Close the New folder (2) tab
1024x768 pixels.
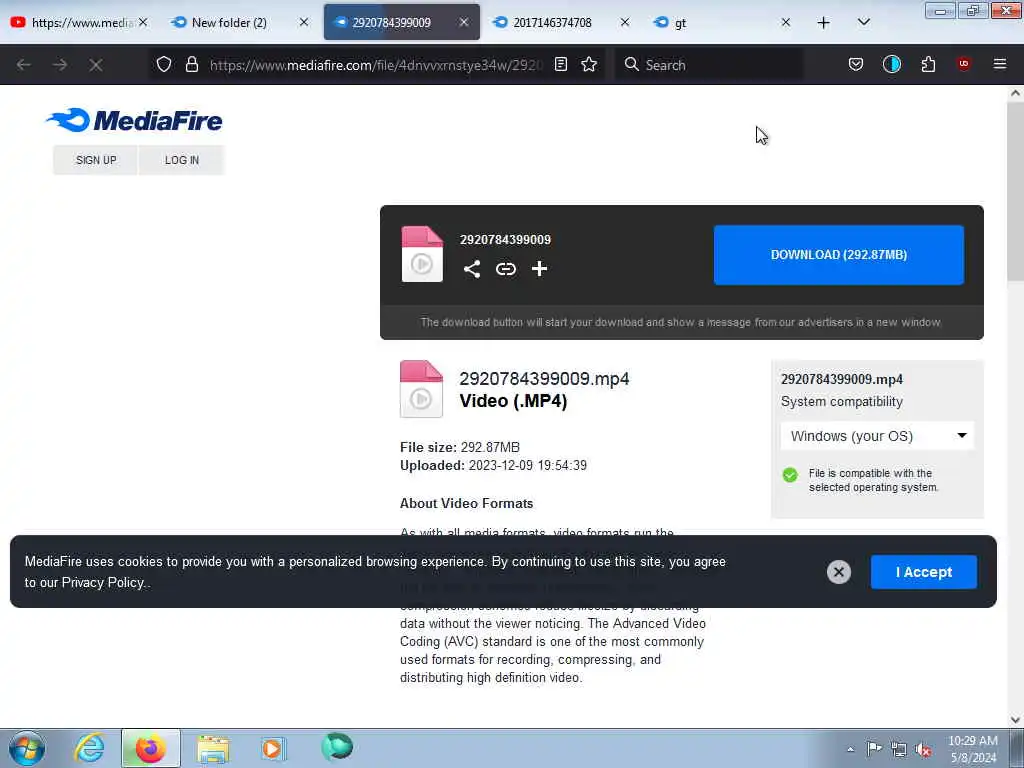[304, 23]
